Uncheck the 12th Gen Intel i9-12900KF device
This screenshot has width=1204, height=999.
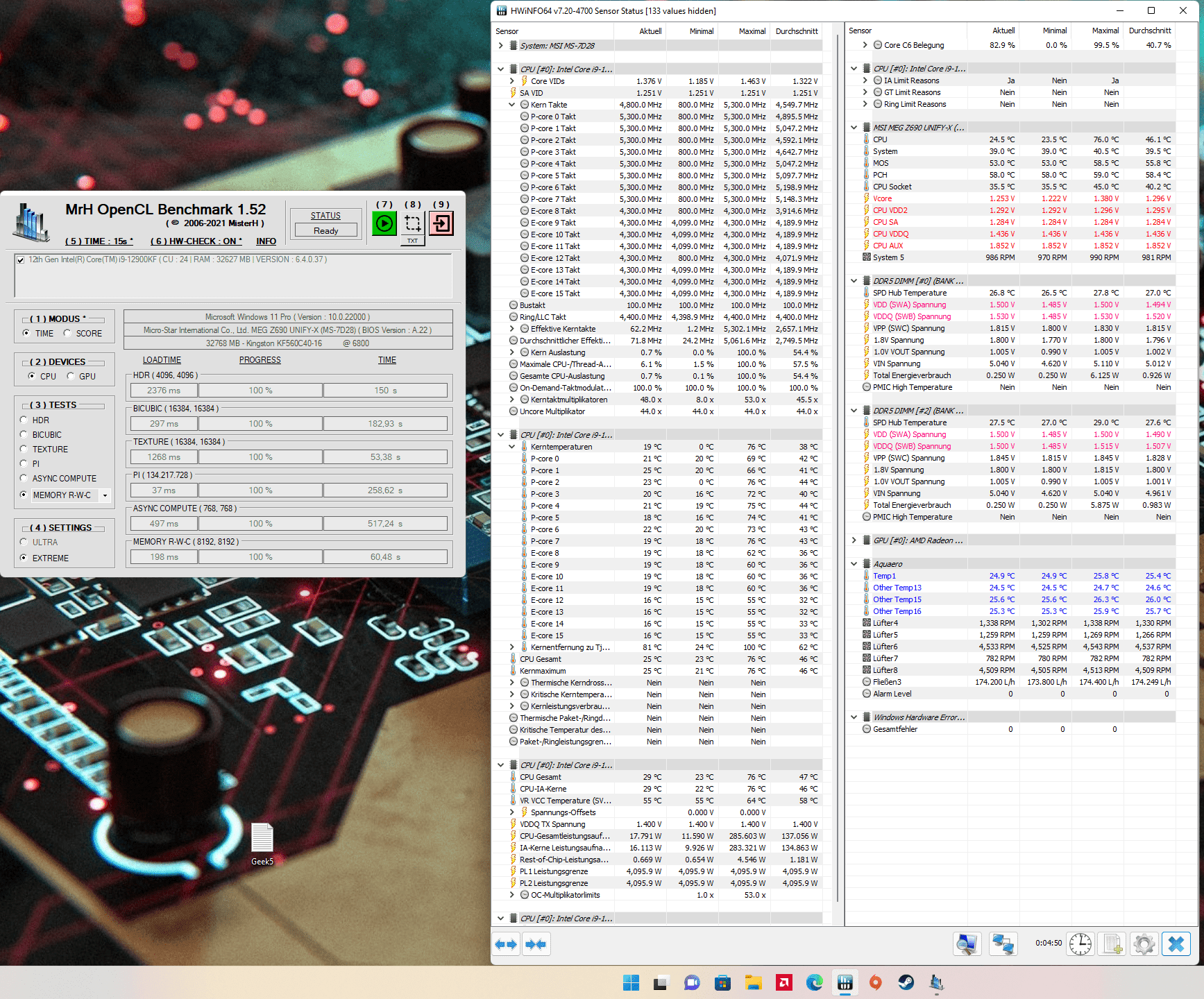(21, 260)
